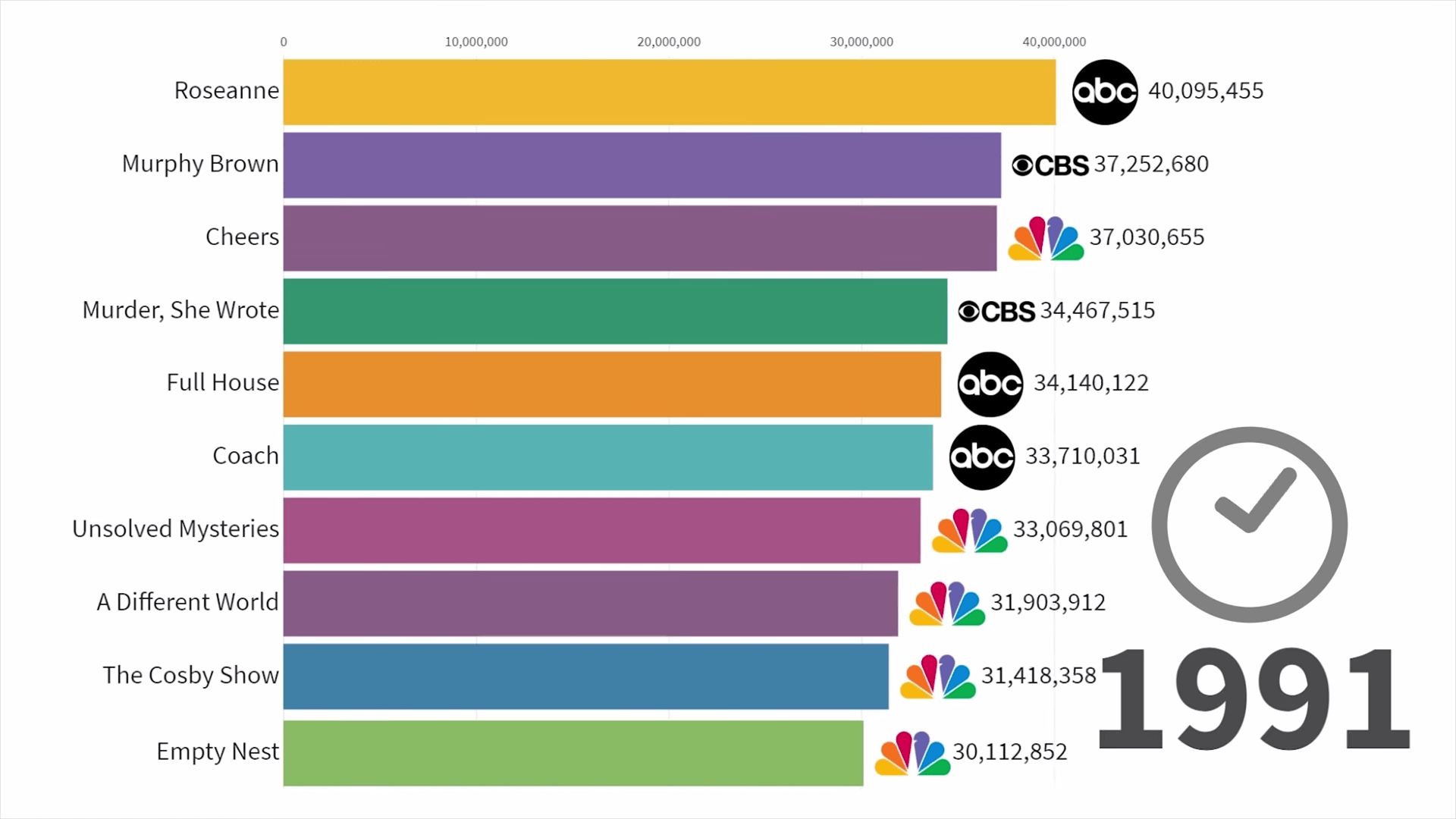Click the NBC logo beside Empty Nest

(912, 753)
